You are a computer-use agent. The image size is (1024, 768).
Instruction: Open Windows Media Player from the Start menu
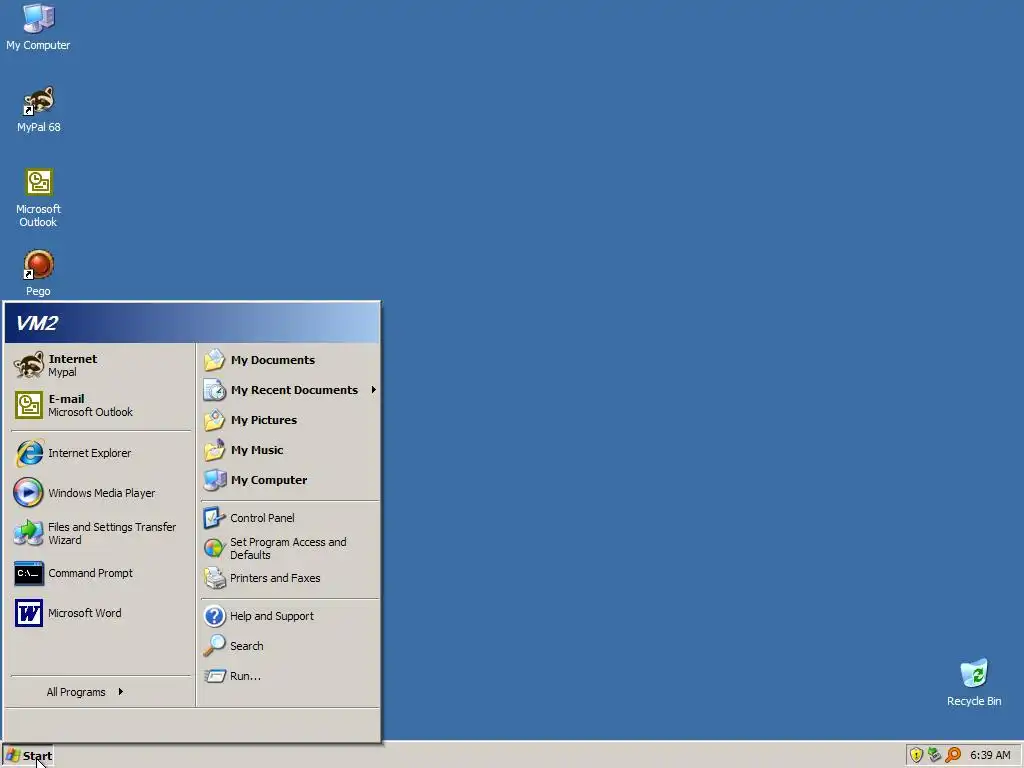coord(101,493)
